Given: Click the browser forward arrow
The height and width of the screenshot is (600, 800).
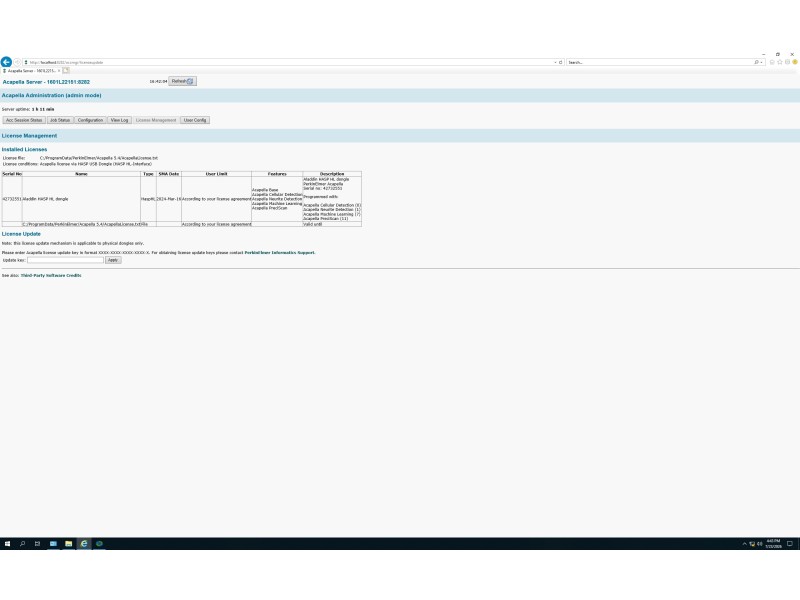Looking at the screenshot, I should coord(17,62).
